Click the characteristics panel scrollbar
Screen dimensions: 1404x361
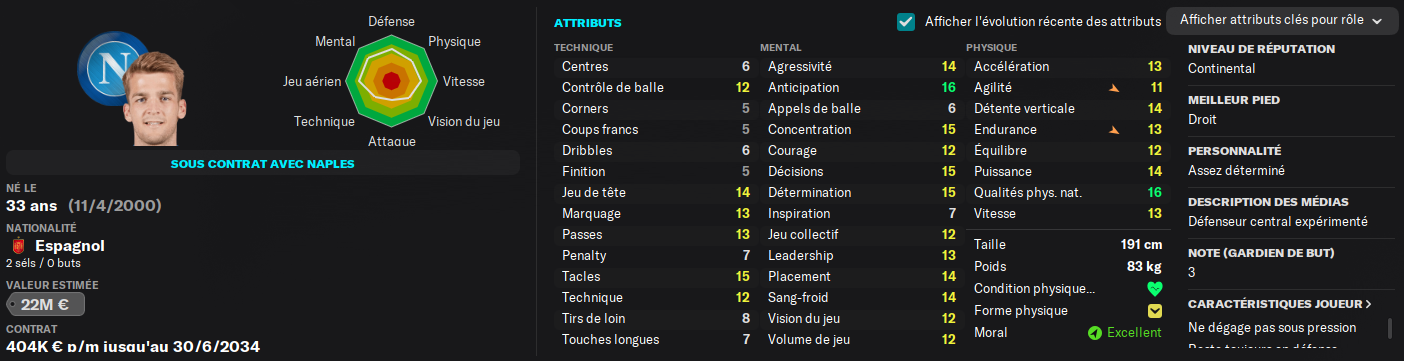(1388, 329)
